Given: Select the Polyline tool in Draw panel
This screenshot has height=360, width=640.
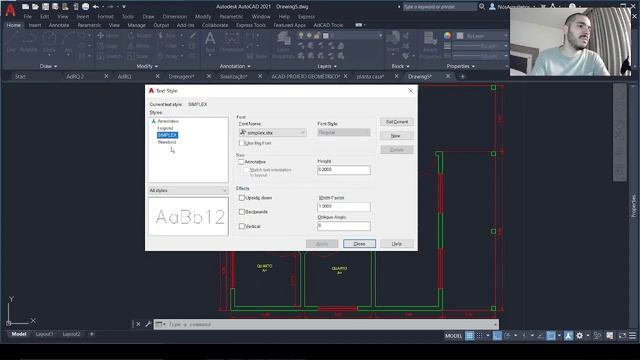Looking at the screenshot, I should pos(29,43).
